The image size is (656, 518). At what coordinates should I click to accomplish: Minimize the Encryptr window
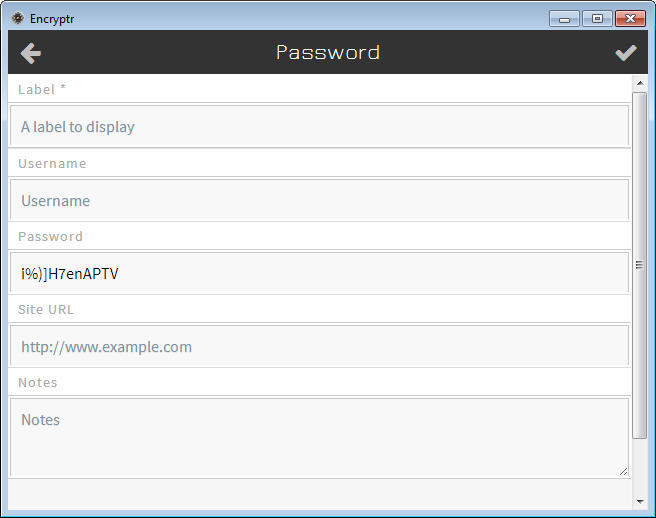(564, 19)
